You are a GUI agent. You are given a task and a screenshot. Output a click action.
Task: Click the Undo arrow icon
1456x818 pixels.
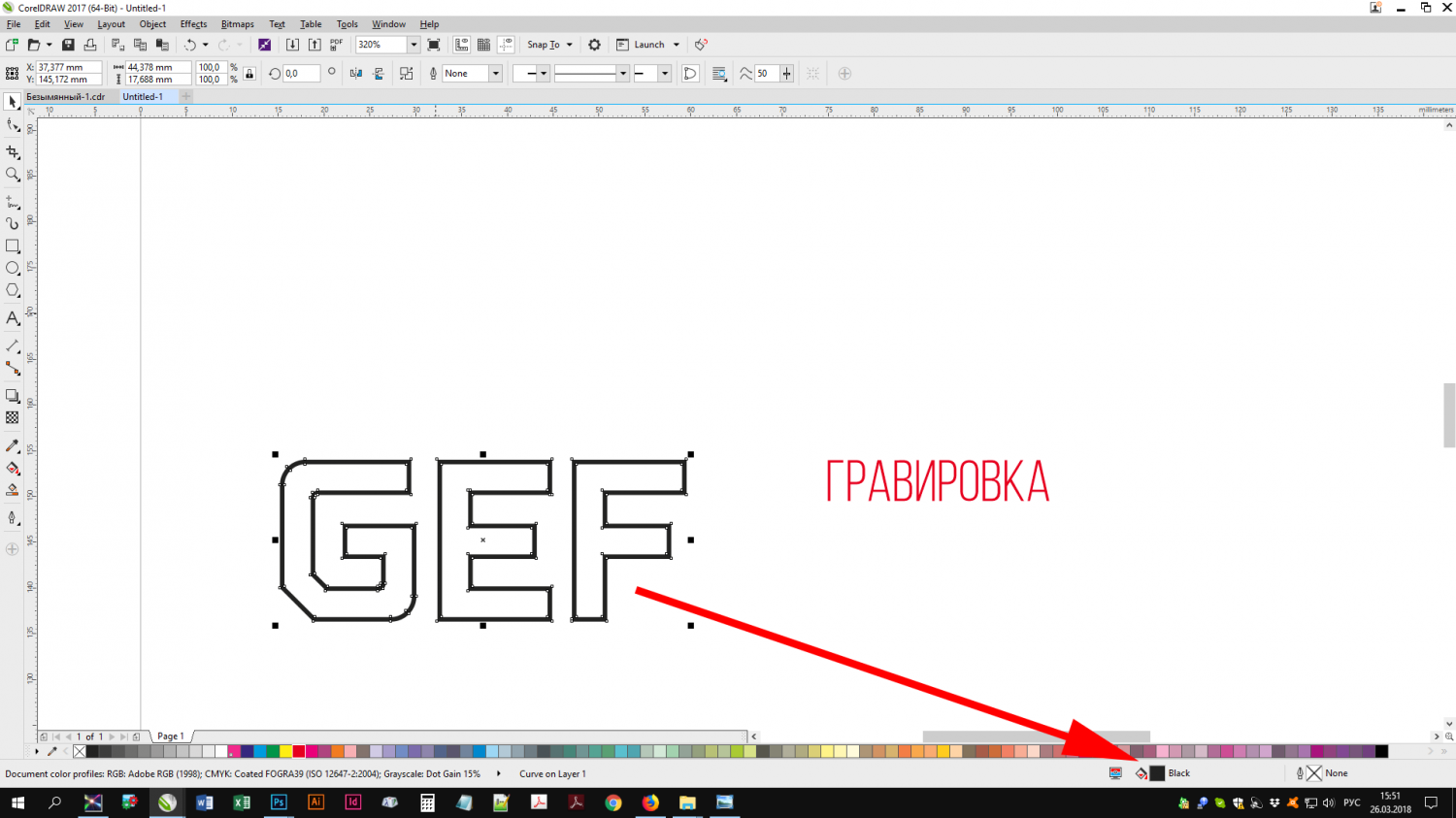pyautogui.click(x=190, y=45)
